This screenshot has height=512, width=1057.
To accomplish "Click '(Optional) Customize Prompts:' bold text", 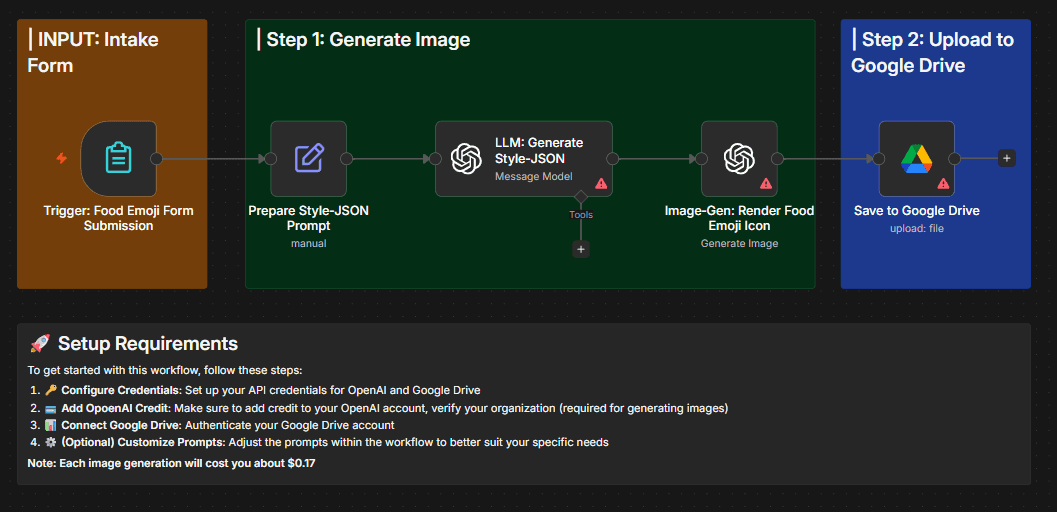I will [x=144, y=443].
